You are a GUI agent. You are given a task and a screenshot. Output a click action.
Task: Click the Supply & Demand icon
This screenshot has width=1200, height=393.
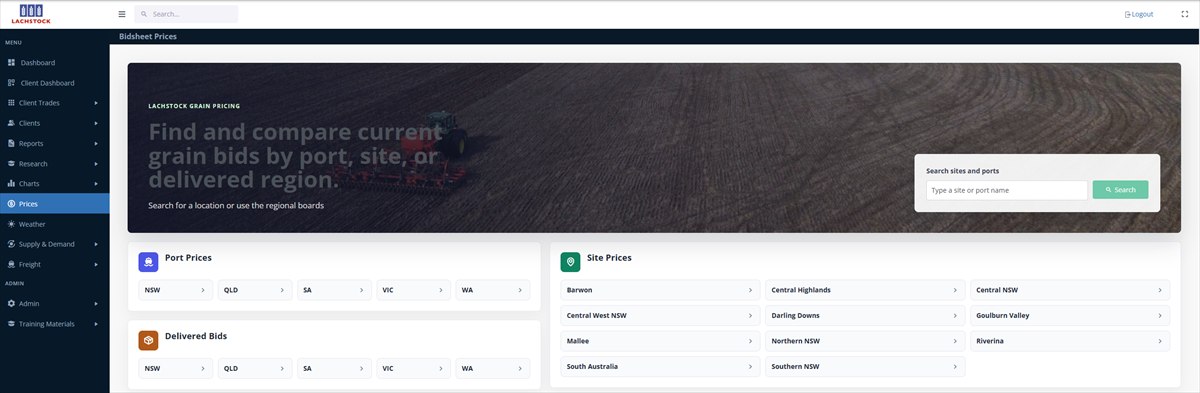[11, 244]
